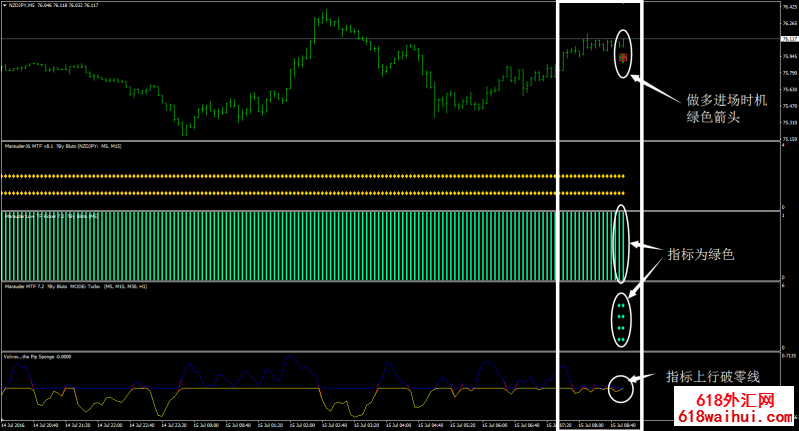Click the upper yellow diamond row
799x431 pixels.
click(300, 176)
